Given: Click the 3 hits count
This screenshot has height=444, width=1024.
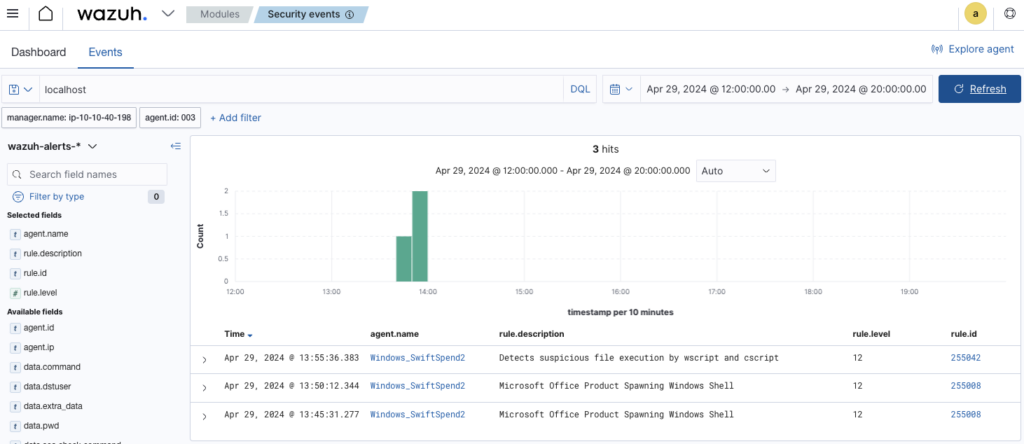Looking at the screenshot, I should [x=605, y=150].
